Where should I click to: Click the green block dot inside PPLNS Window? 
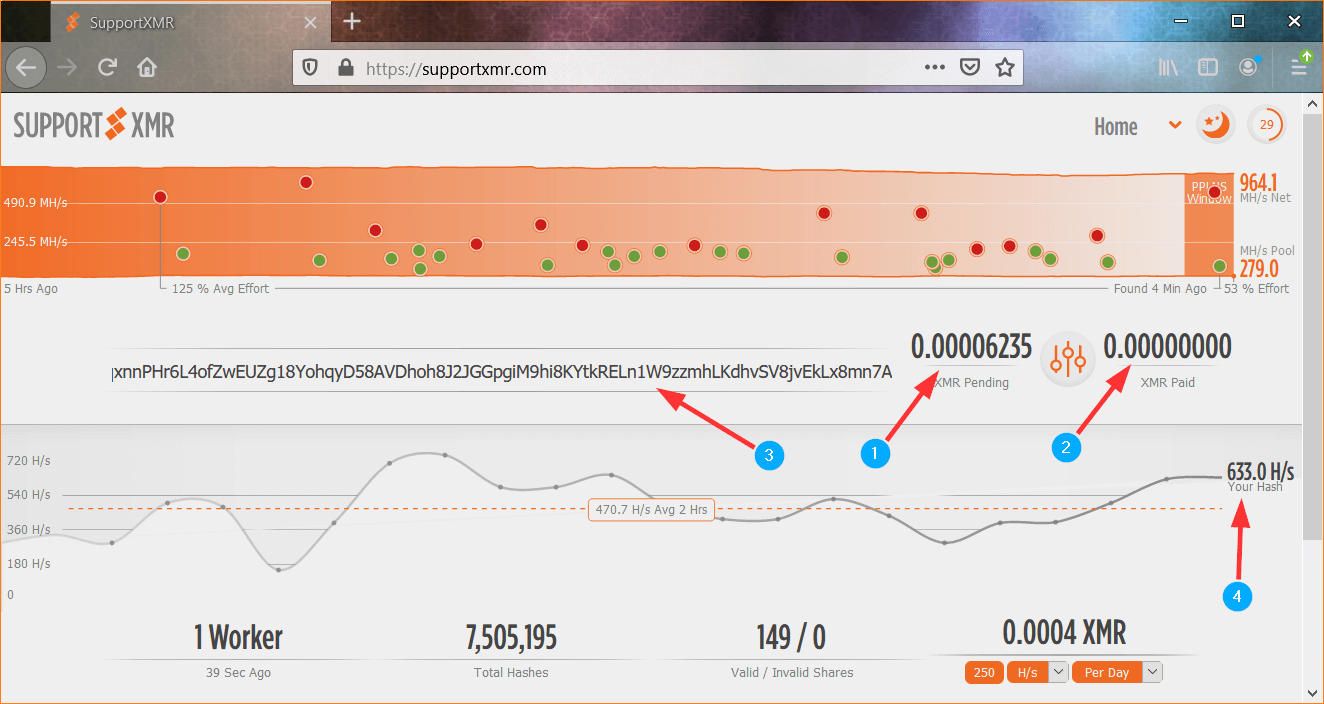[x=1219, y=266]
